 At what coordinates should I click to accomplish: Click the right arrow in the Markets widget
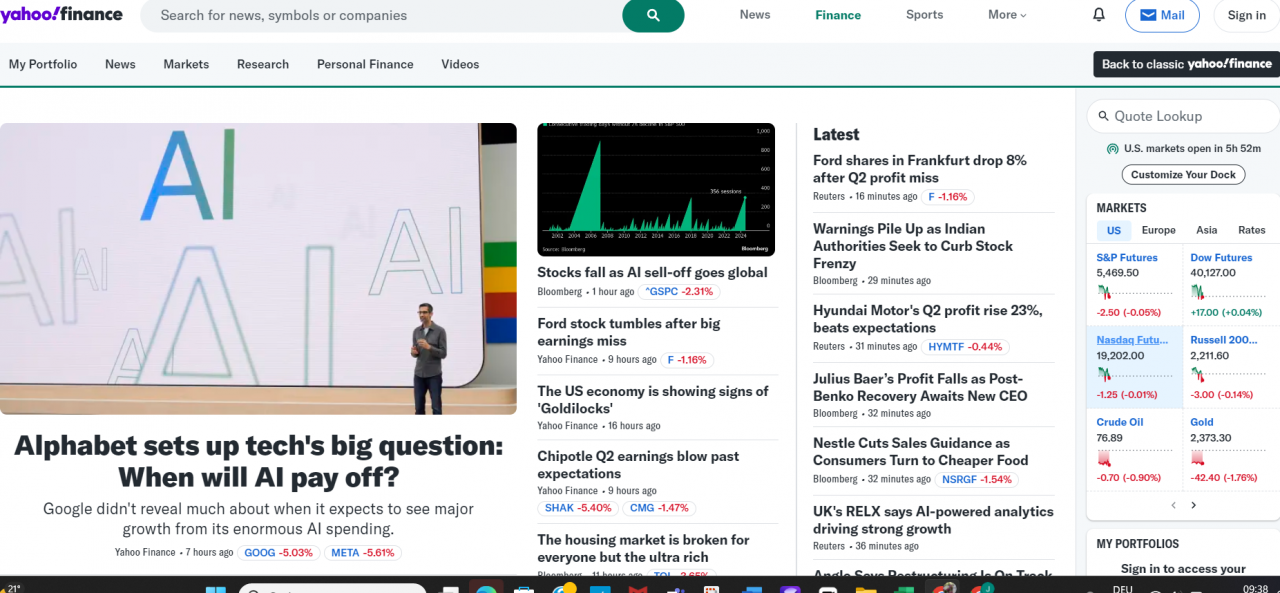pos(1193,505)
